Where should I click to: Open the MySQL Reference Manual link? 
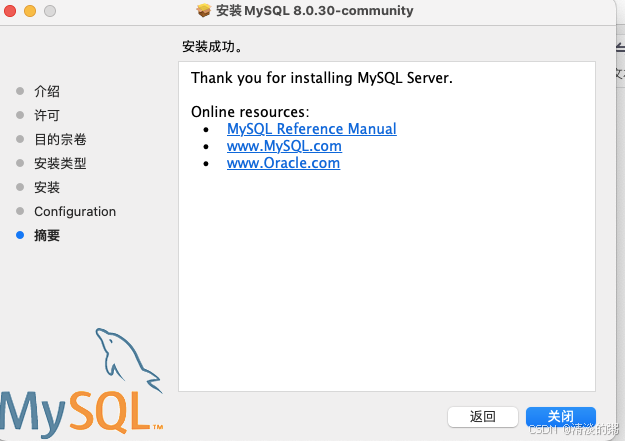click(x=312, y=129)
